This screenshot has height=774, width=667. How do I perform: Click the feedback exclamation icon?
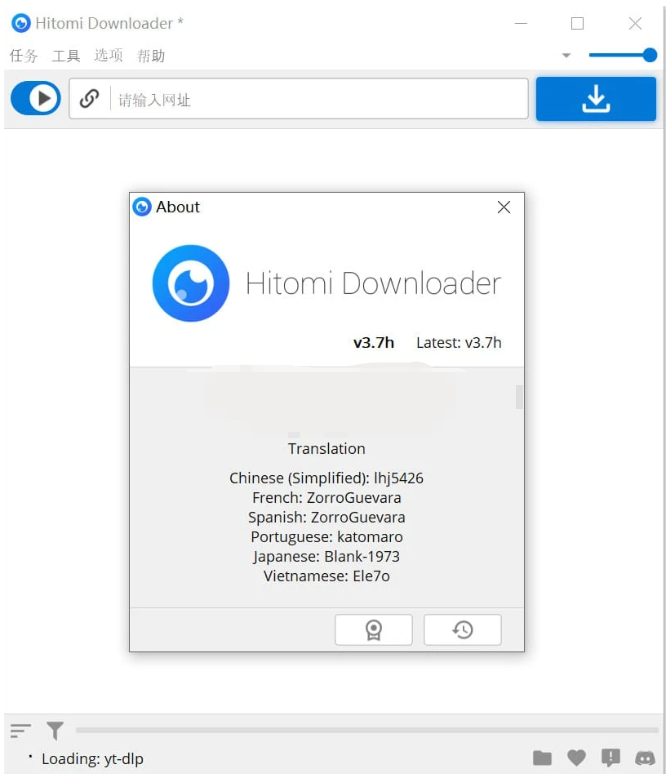[x=611, y=758]
